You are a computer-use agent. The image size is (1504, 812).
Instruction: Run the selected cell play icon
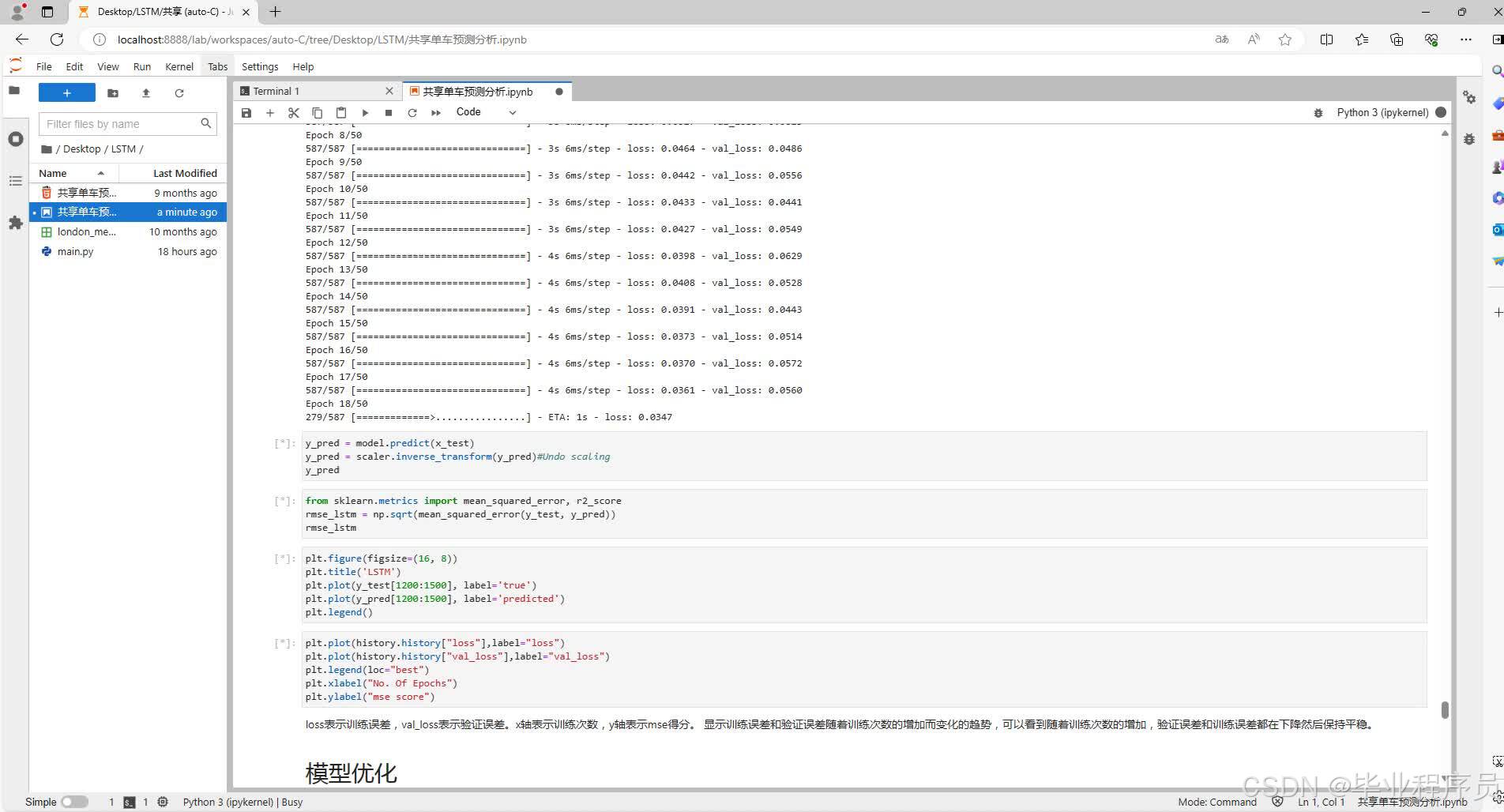pos(365,113)
